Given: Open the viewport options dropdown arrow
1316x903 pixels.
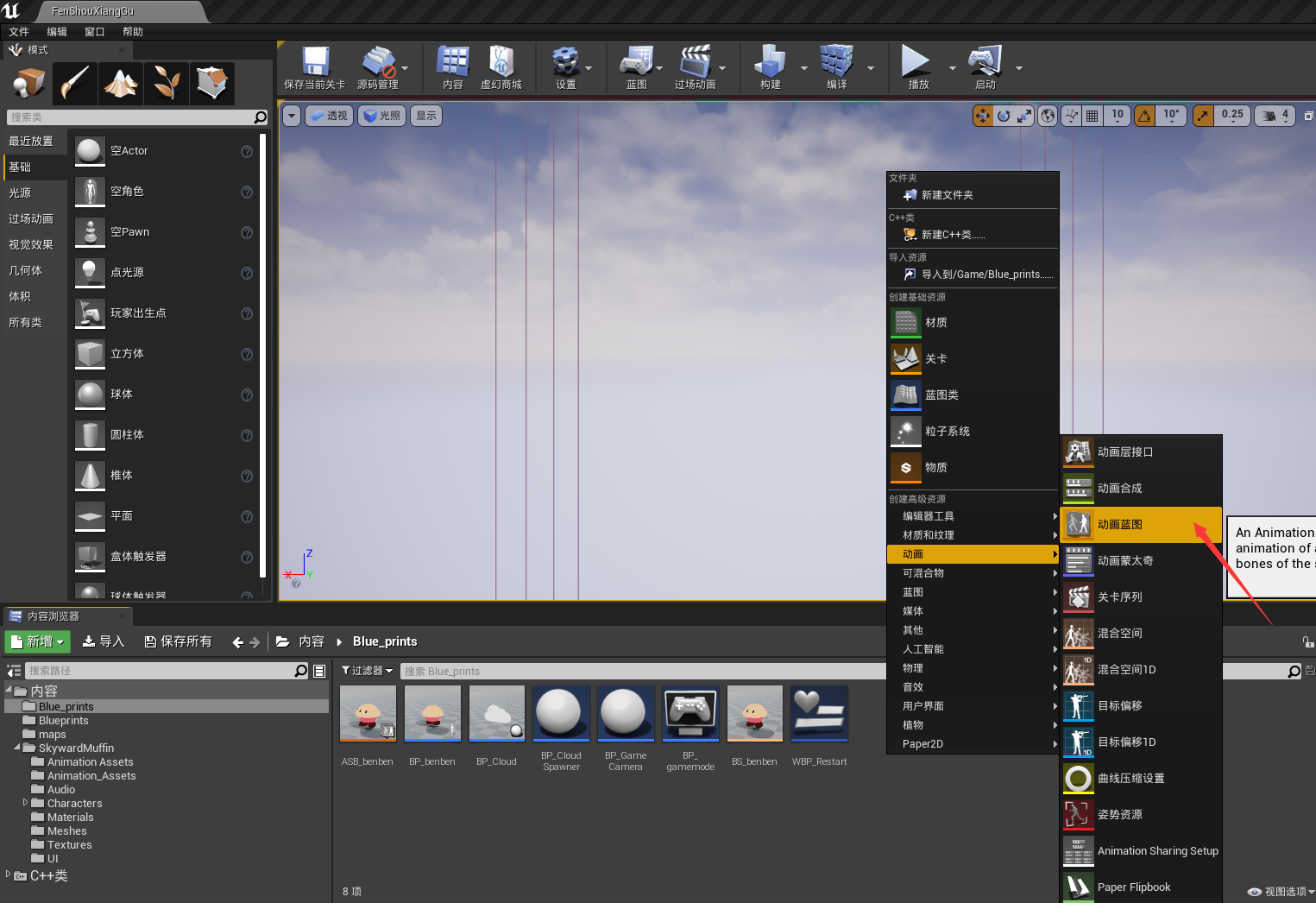Looking at the screenshot, I should [292, 116].
